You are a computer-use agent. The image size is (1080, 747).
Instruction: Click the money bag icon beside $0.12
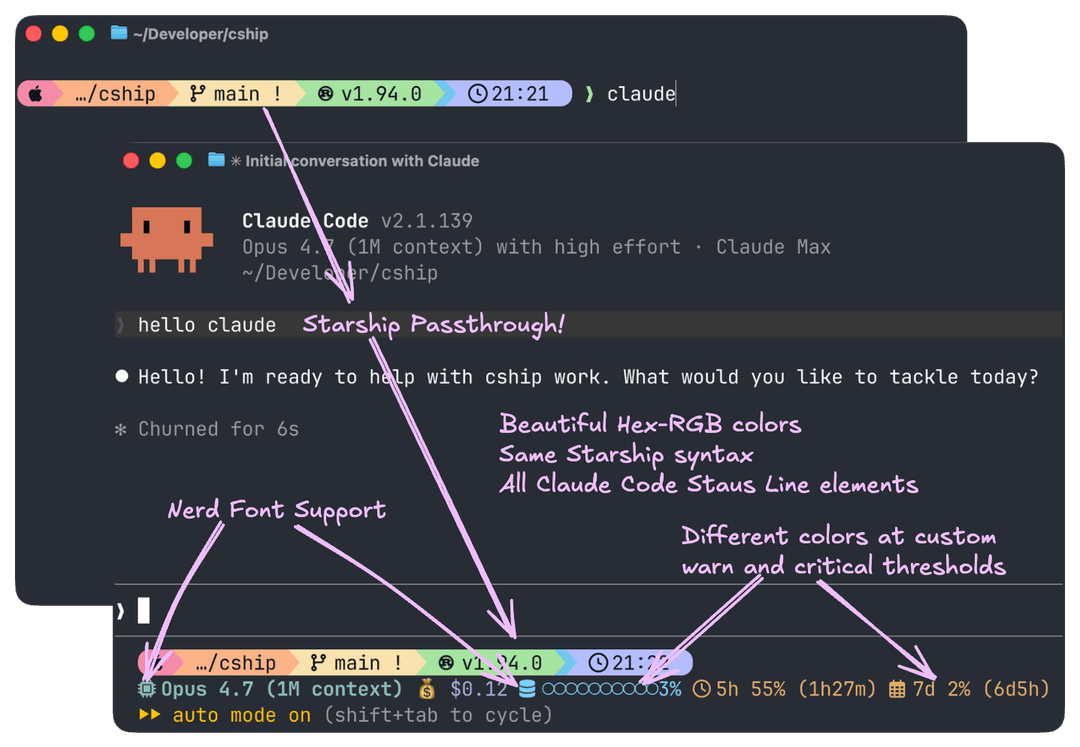point(427,688)
